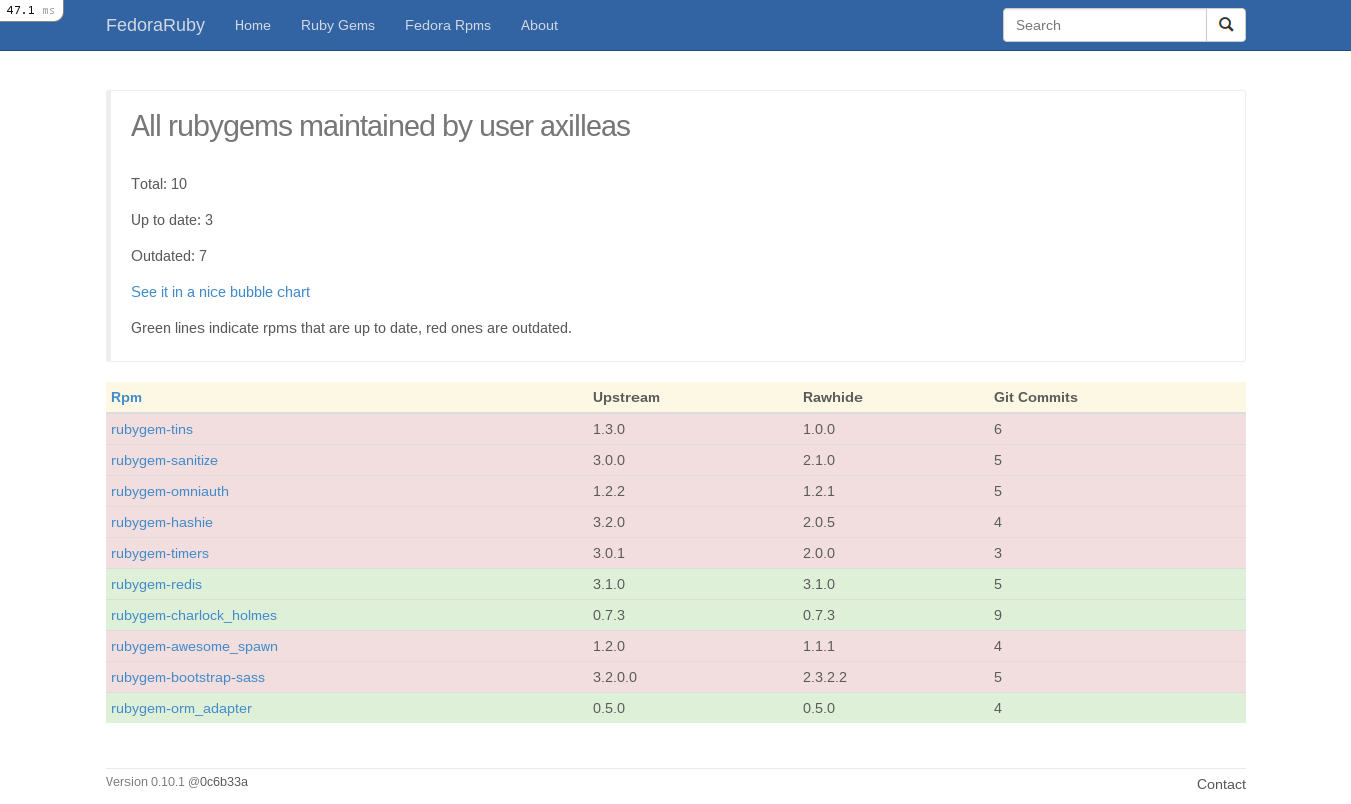Go to Ruby Gems page
The height and width of the screenshot is (804, 1351).
337,25
